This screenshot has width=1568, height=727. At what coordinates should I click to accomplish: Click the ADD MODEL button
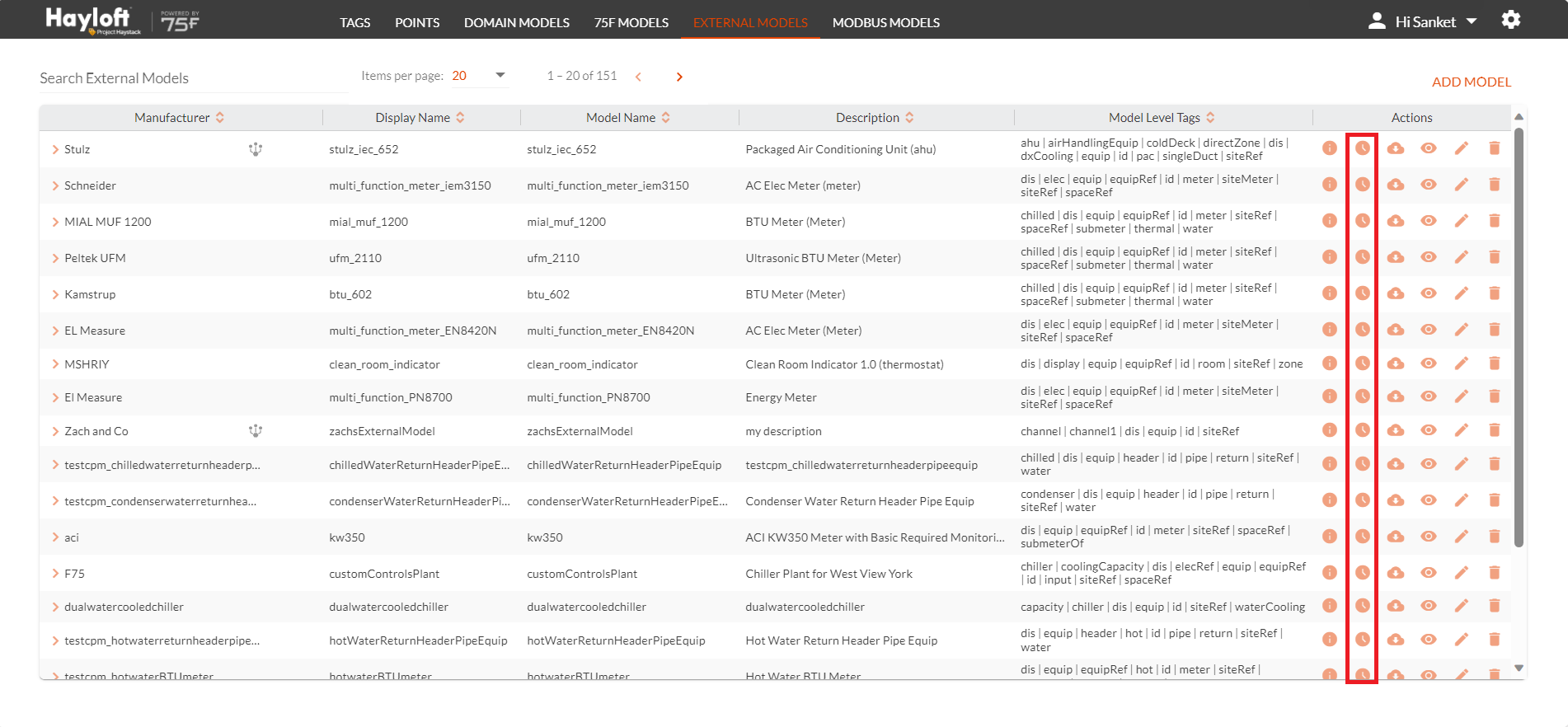pyautogui.click(x=1472, y=82)
